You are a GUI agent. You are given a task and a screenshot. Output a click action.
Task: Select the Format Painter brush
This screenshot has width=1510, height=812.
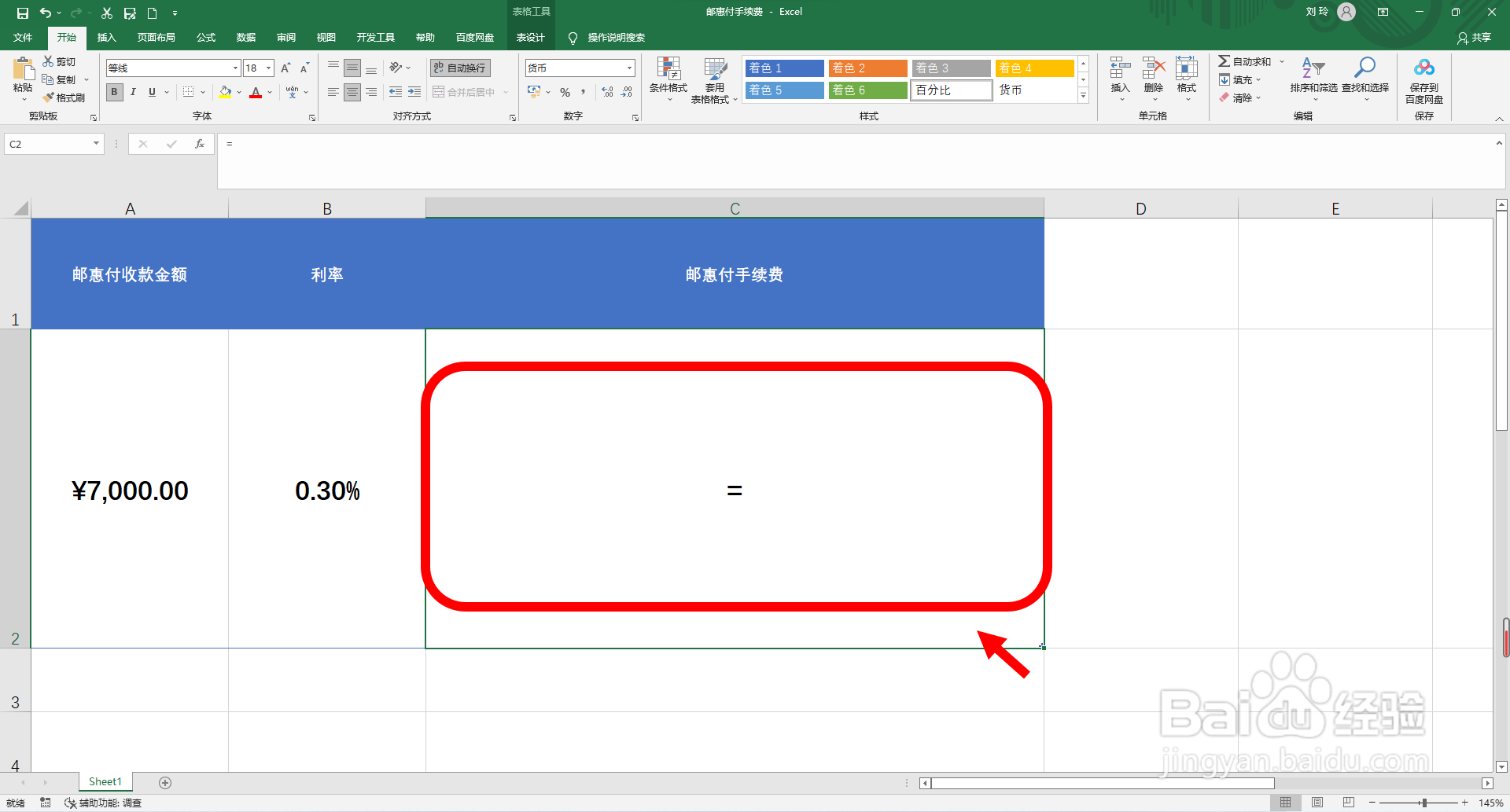click(64, 97)
